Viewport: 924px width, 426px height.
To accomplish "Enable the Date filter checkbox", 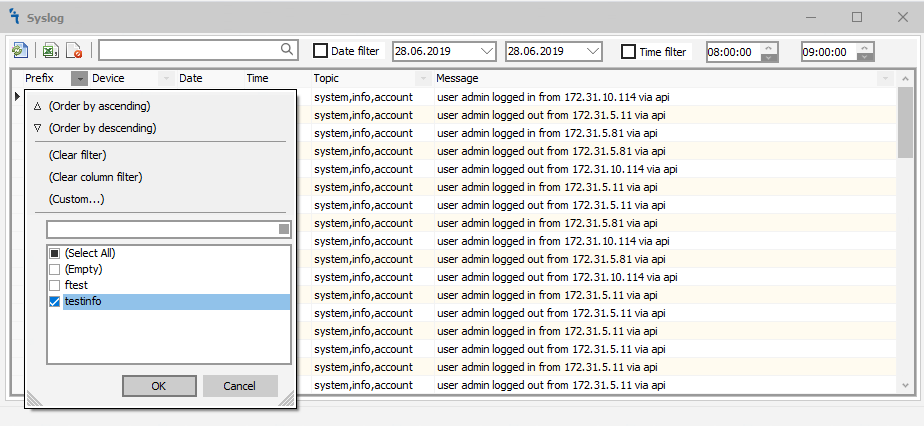I will 321,51.
